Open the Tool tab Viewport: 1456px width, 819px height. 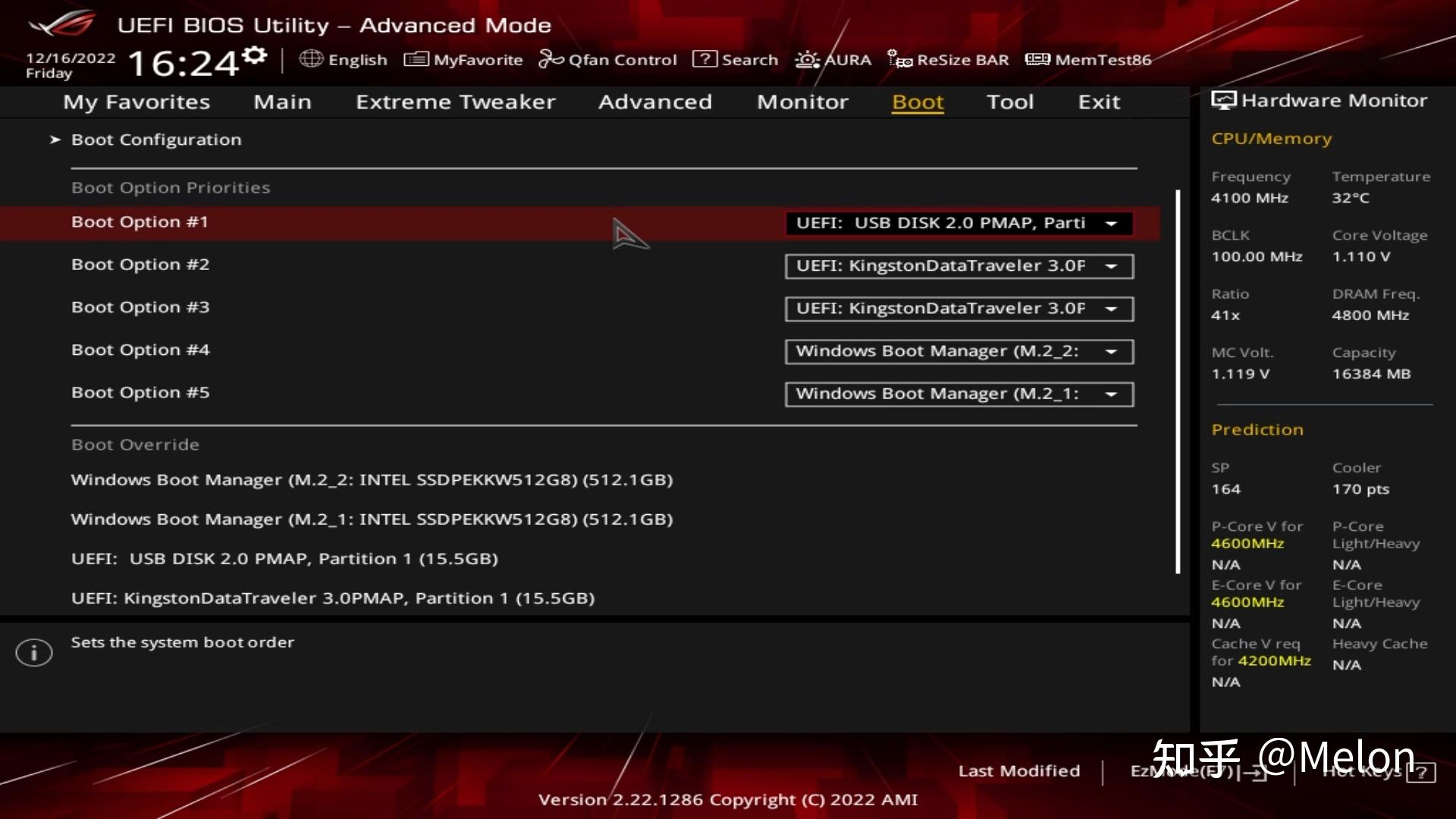pyautogui.click(x=1010, y=102)
